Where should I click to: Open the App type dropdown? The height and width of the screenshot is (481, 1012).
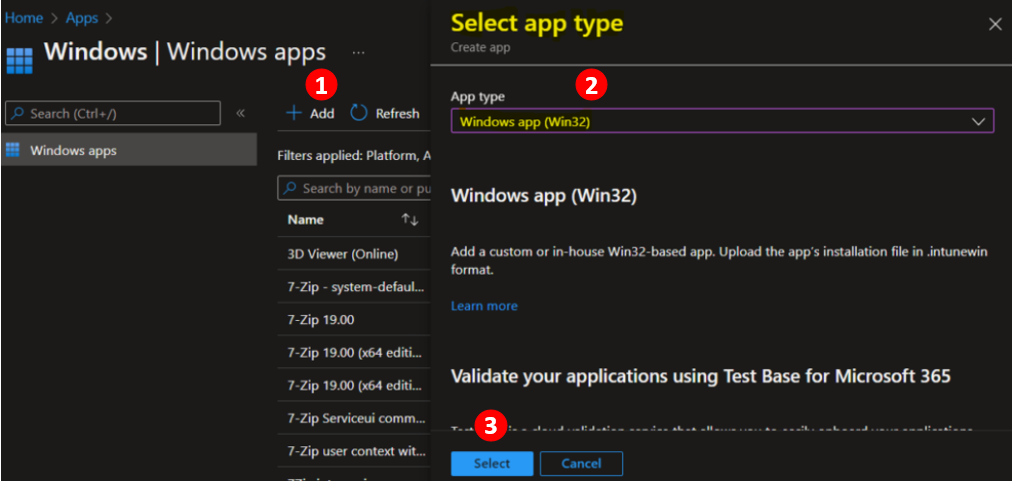pos(722,121)
